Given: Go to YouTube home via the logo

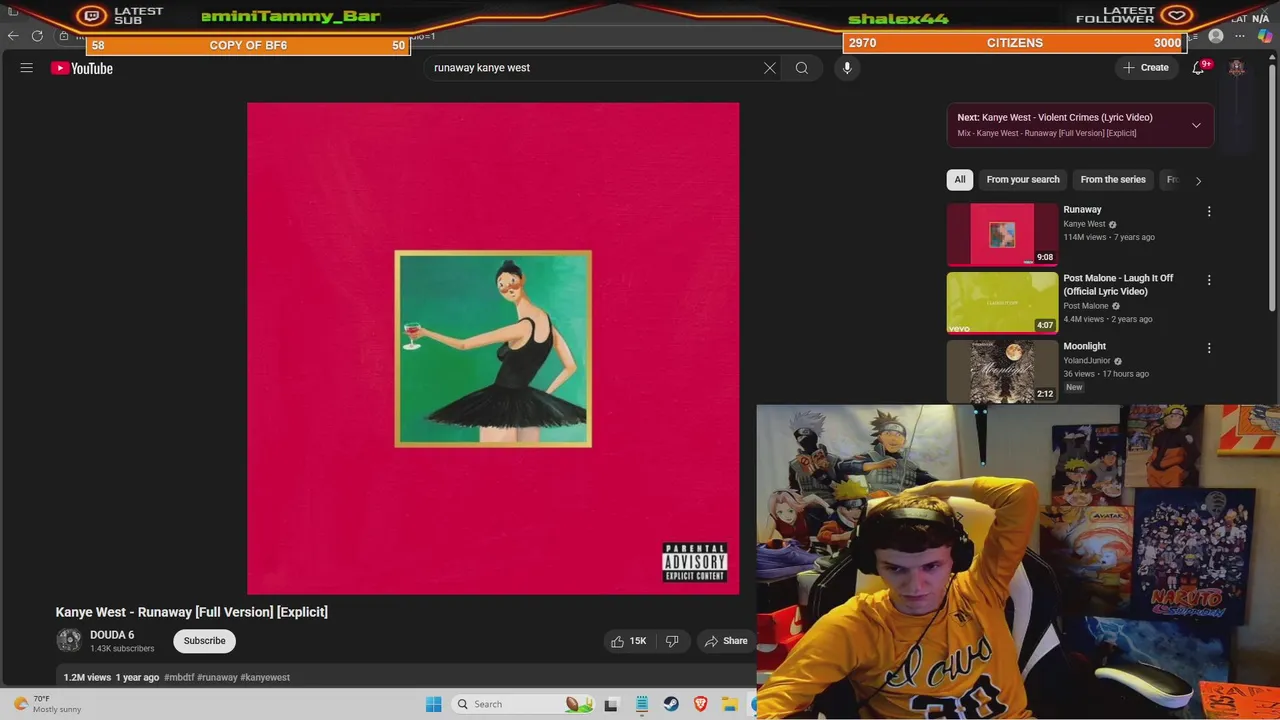Looking at the screenshot, I should click(x=82, y=68).
